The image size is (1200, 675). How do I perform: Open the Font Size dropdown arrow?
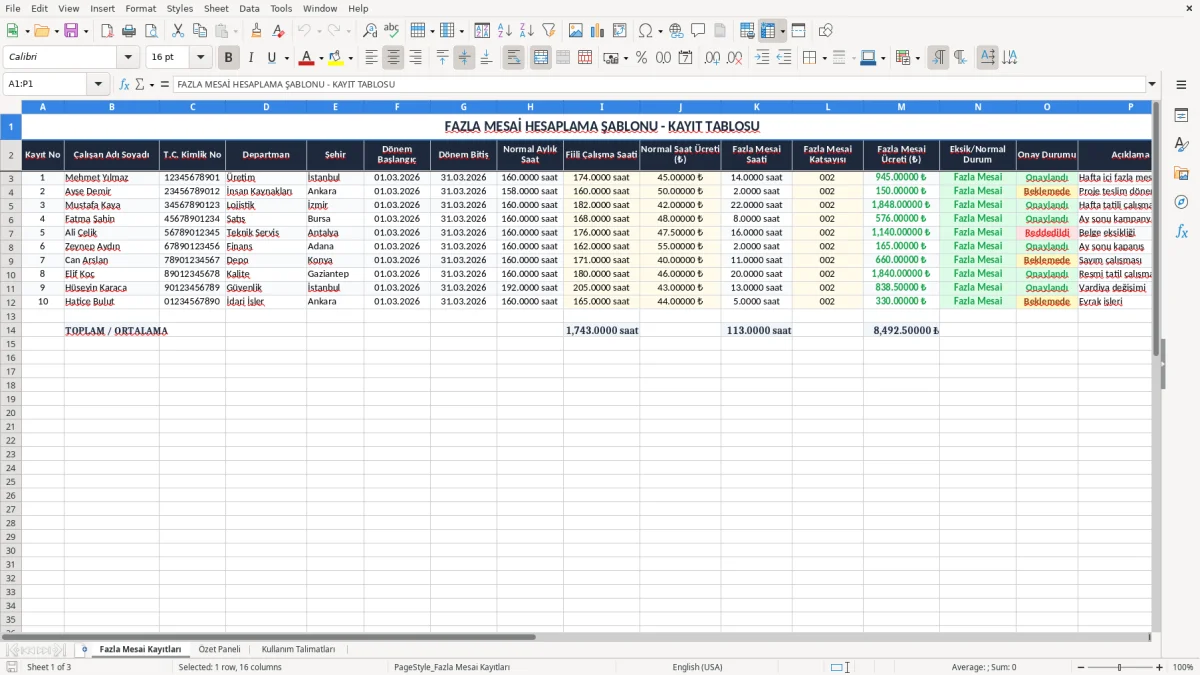coord(201,58)
